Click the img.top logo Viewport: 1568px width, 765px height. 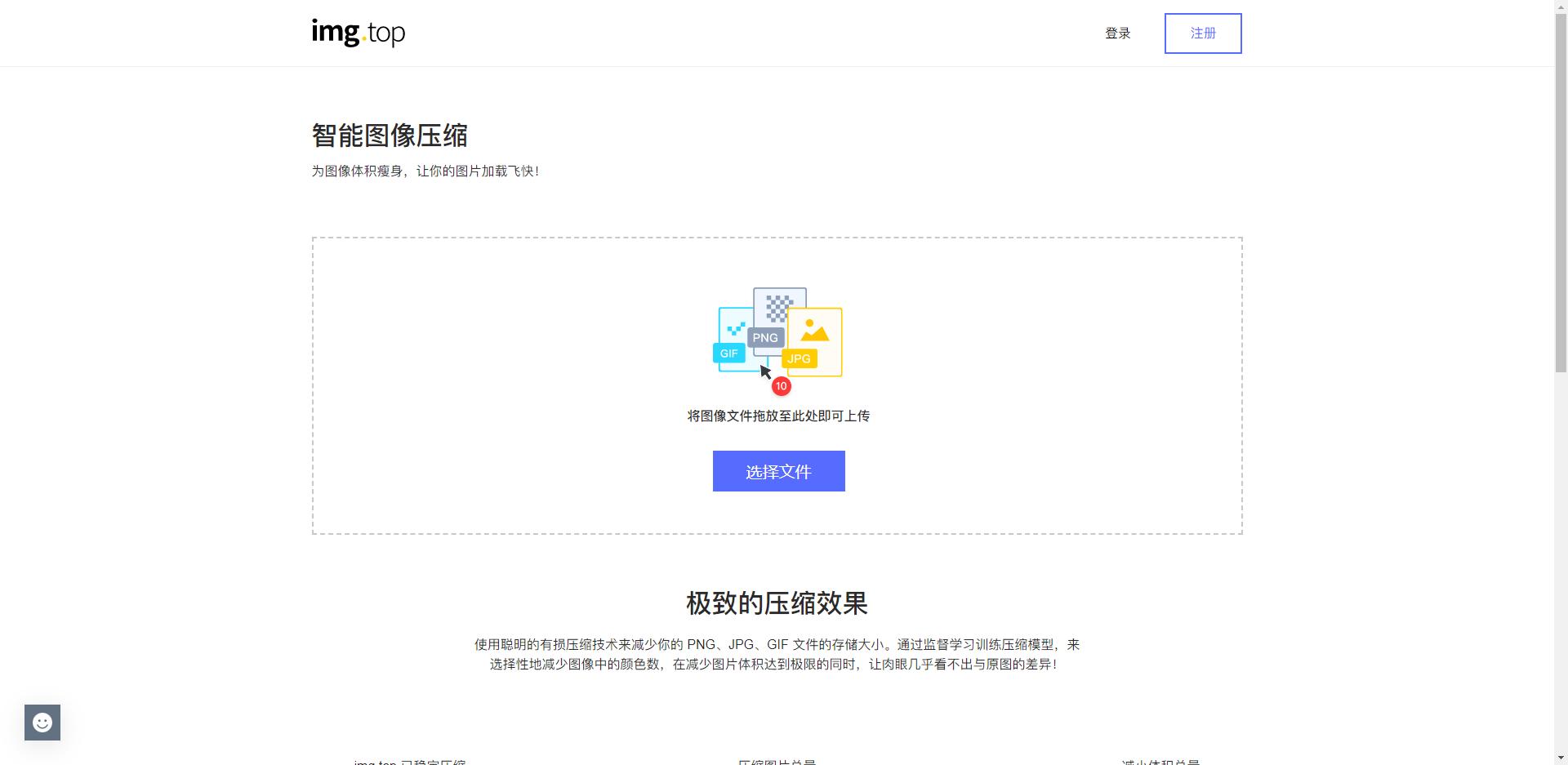coord(358,33)
